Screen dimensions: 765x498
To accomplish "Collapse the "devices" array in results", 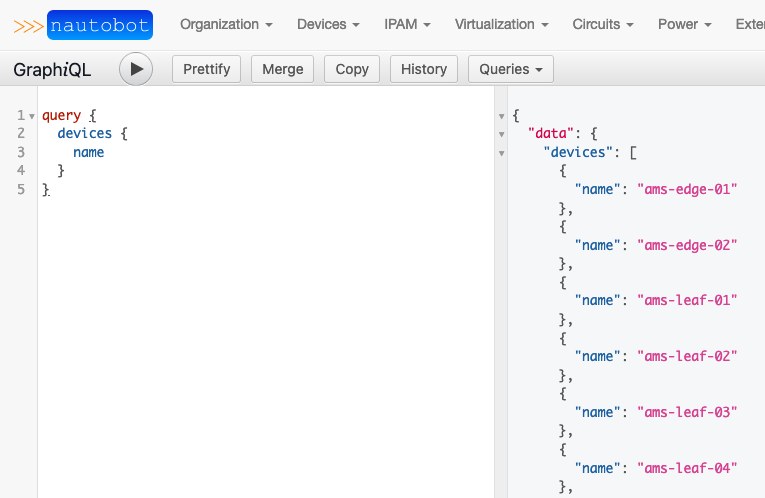I will click(501, 153).
